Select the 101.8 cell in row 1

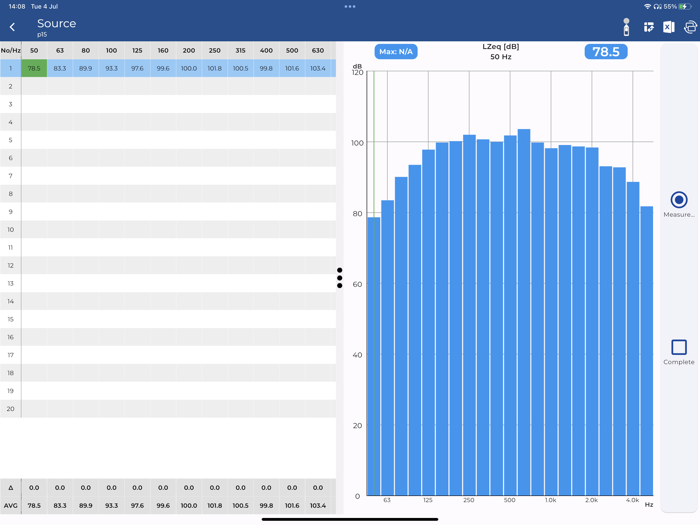pos(215,68)
